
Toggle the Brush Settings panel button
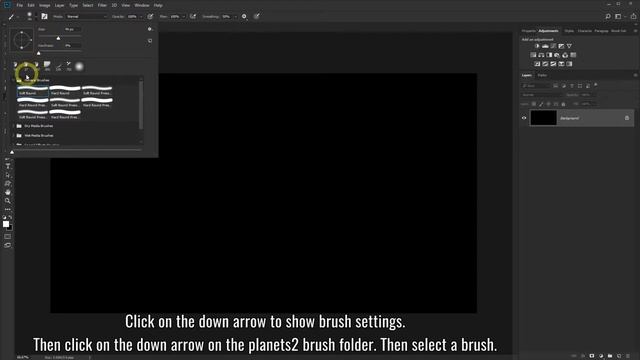(x=44, y=16)
